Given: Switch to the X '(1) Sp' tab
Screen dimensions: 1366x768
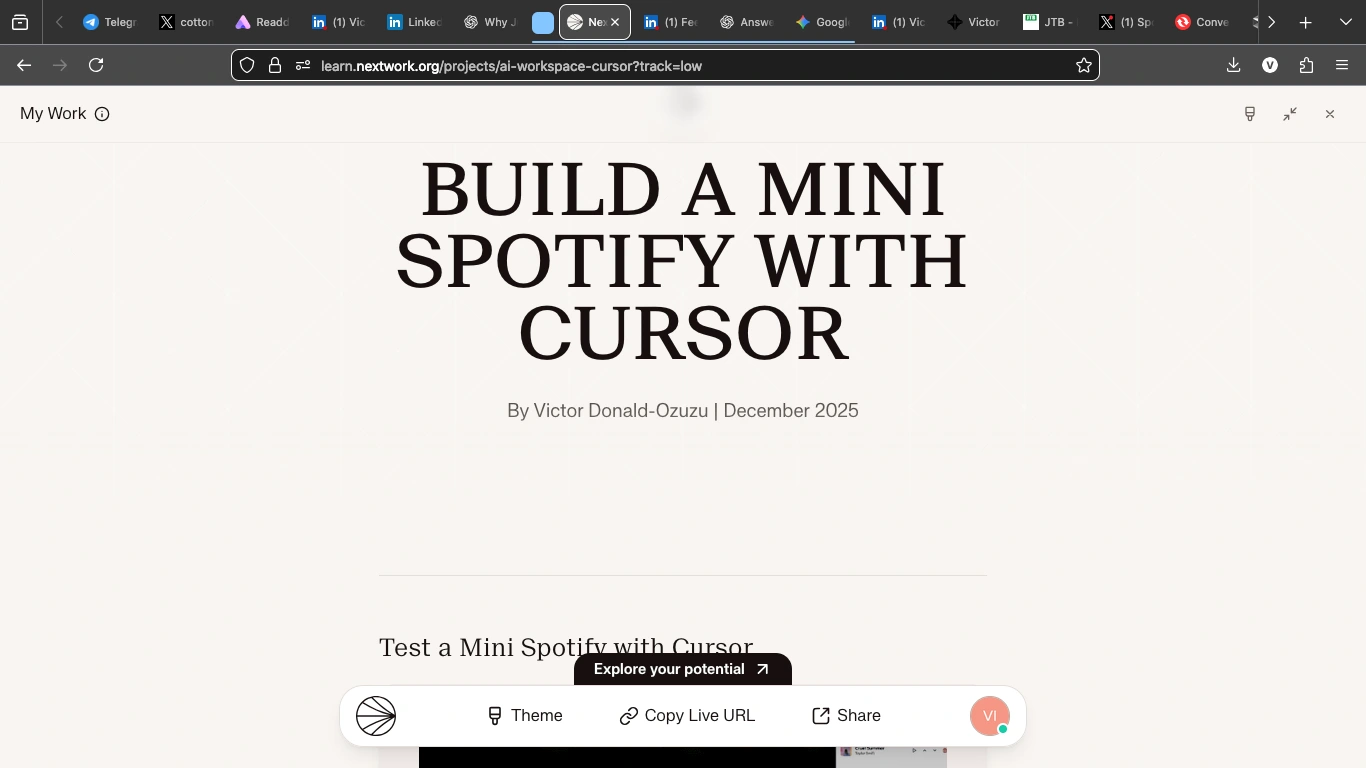Looking at the screenshot, I should pyautogui.click(x=1126, y=22).
